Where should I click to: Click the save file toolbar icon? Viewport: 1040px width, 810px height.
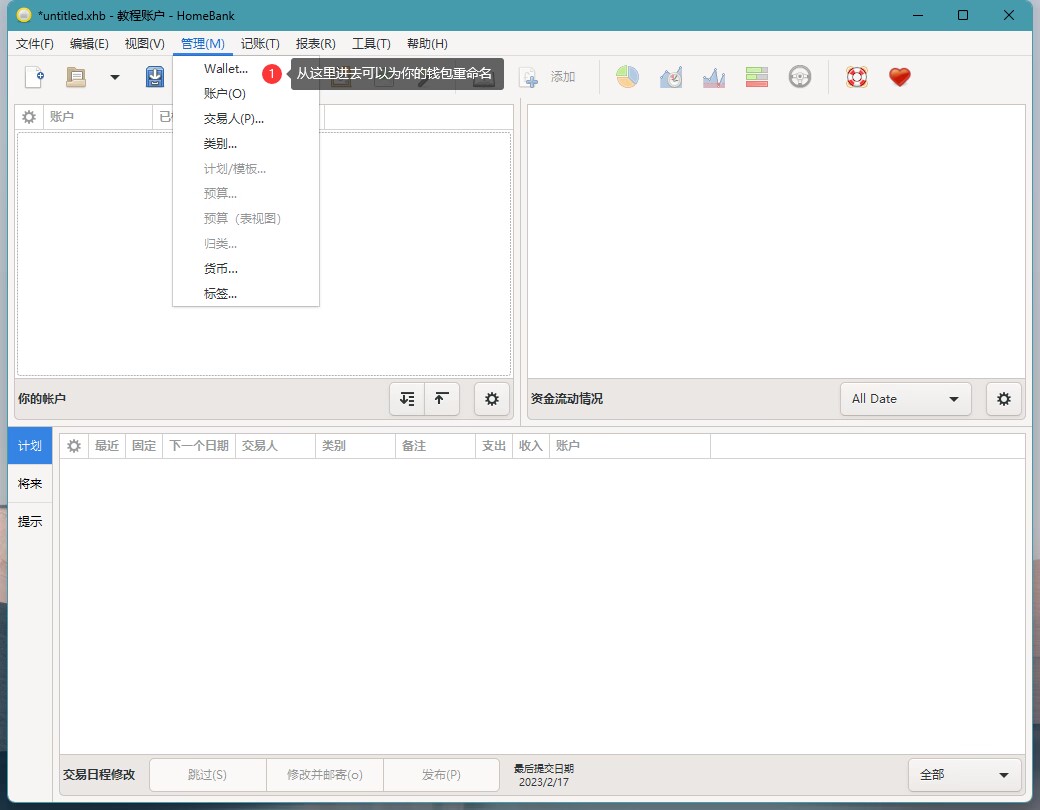[x=155, y=77]
